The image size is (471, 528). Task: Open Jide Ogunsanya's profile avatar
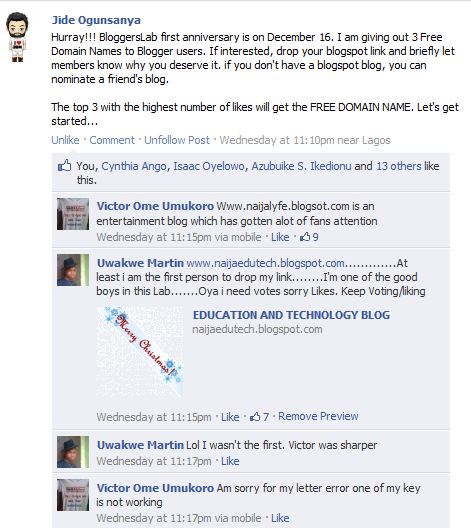point(17,37)
